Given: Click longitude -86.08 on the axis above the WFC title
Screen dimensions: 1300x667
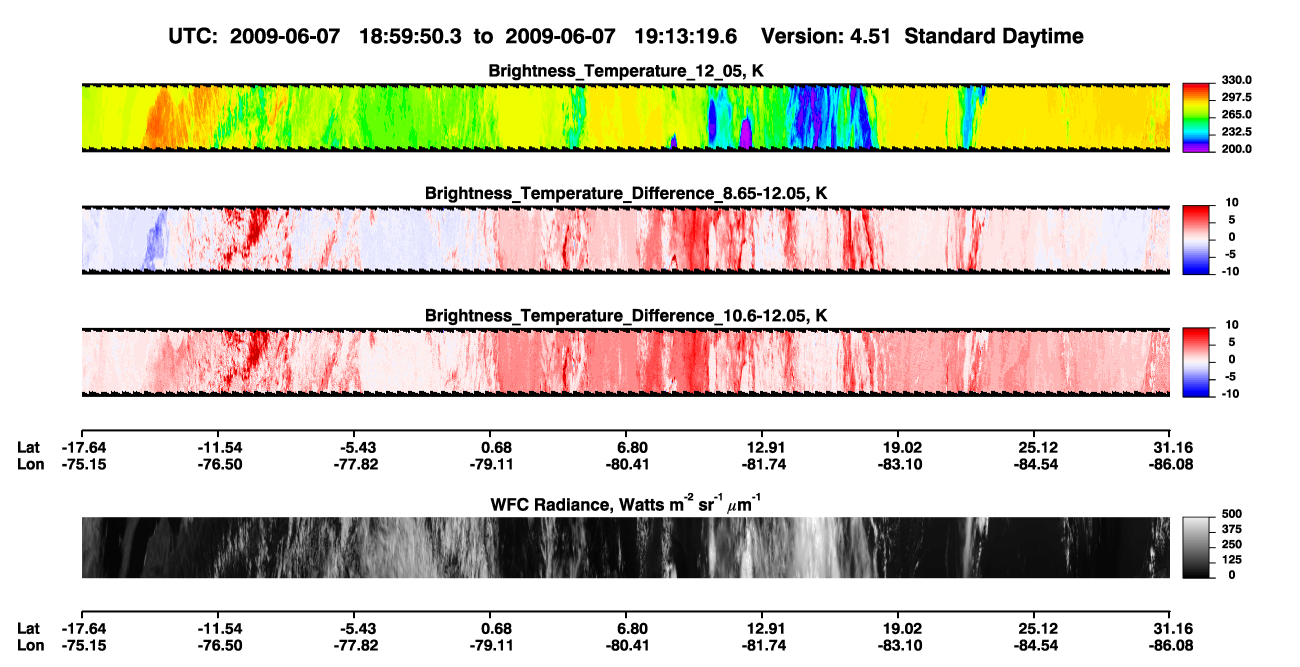Looking at the screenshot, I should pos(1172,464).
